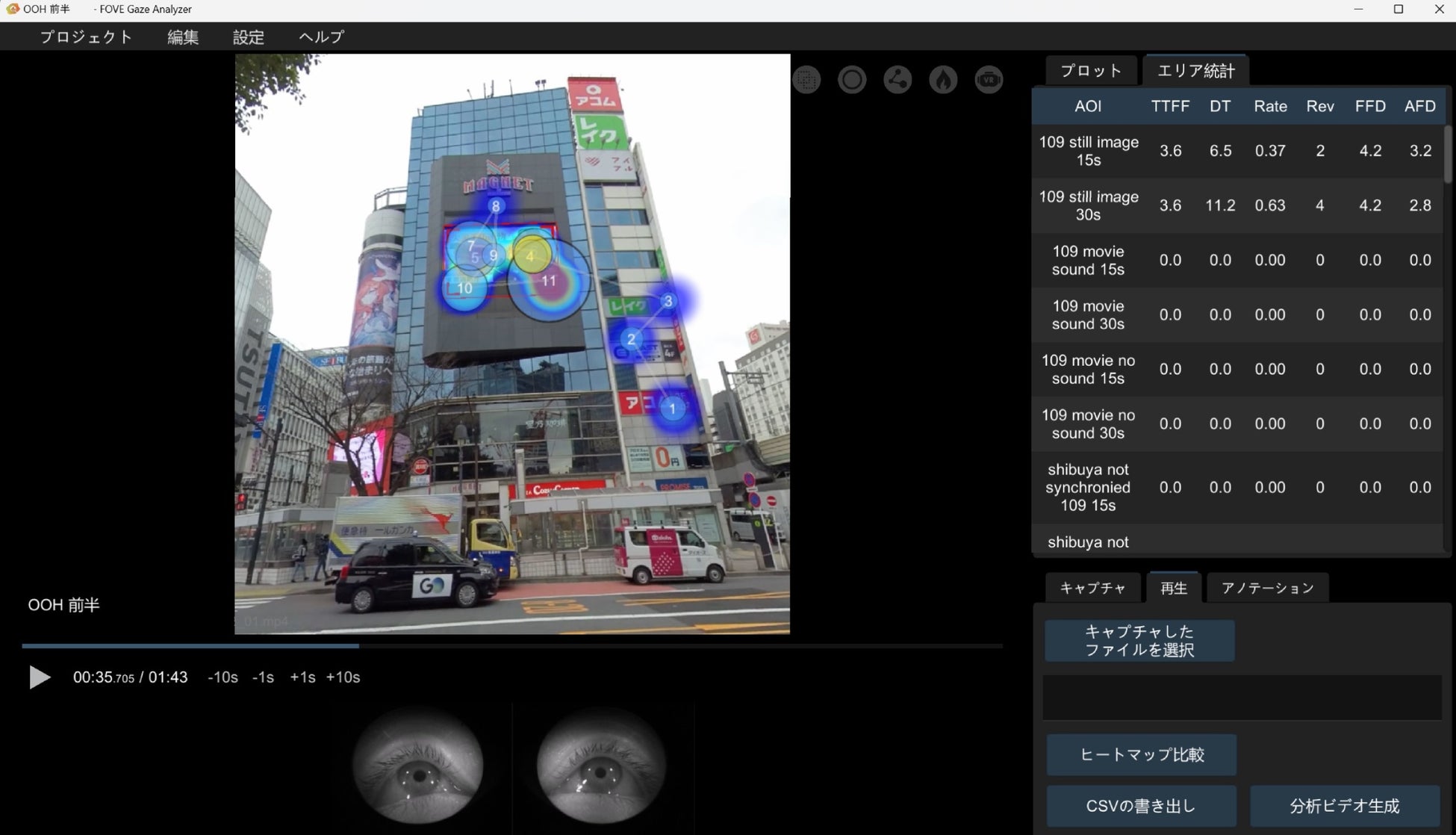Jump forward ten seconds with +10s
The height and width of the screenshot is (835, 1456).
tap(343, 677)
